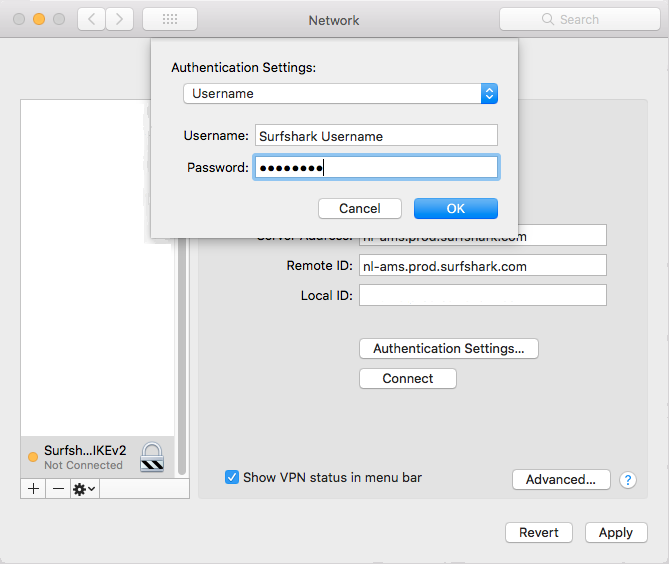This screenshot has width=669, height=564.
Task: Click the Username text field
Action: pos(376,136)
